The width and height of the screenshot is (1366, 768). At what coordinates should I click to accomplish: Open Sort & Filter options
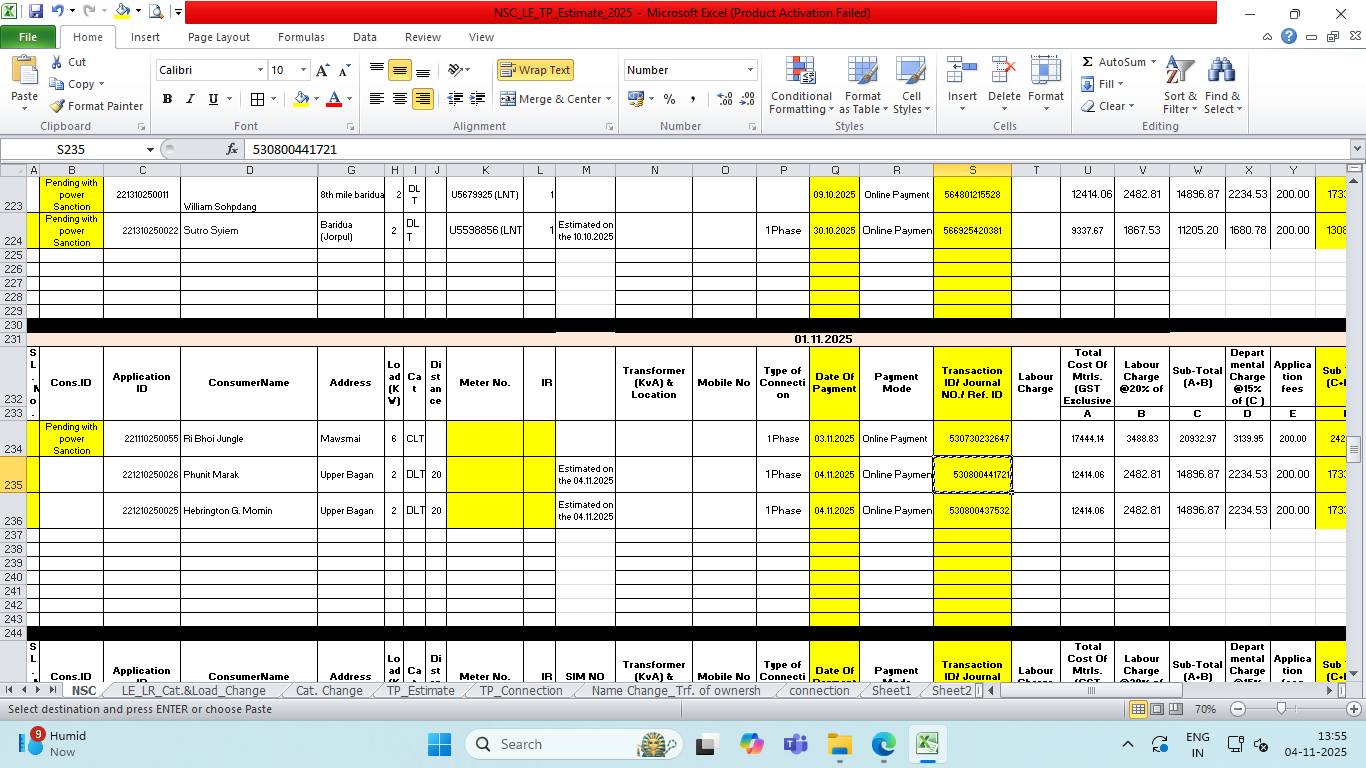[x=1180, y=86]
